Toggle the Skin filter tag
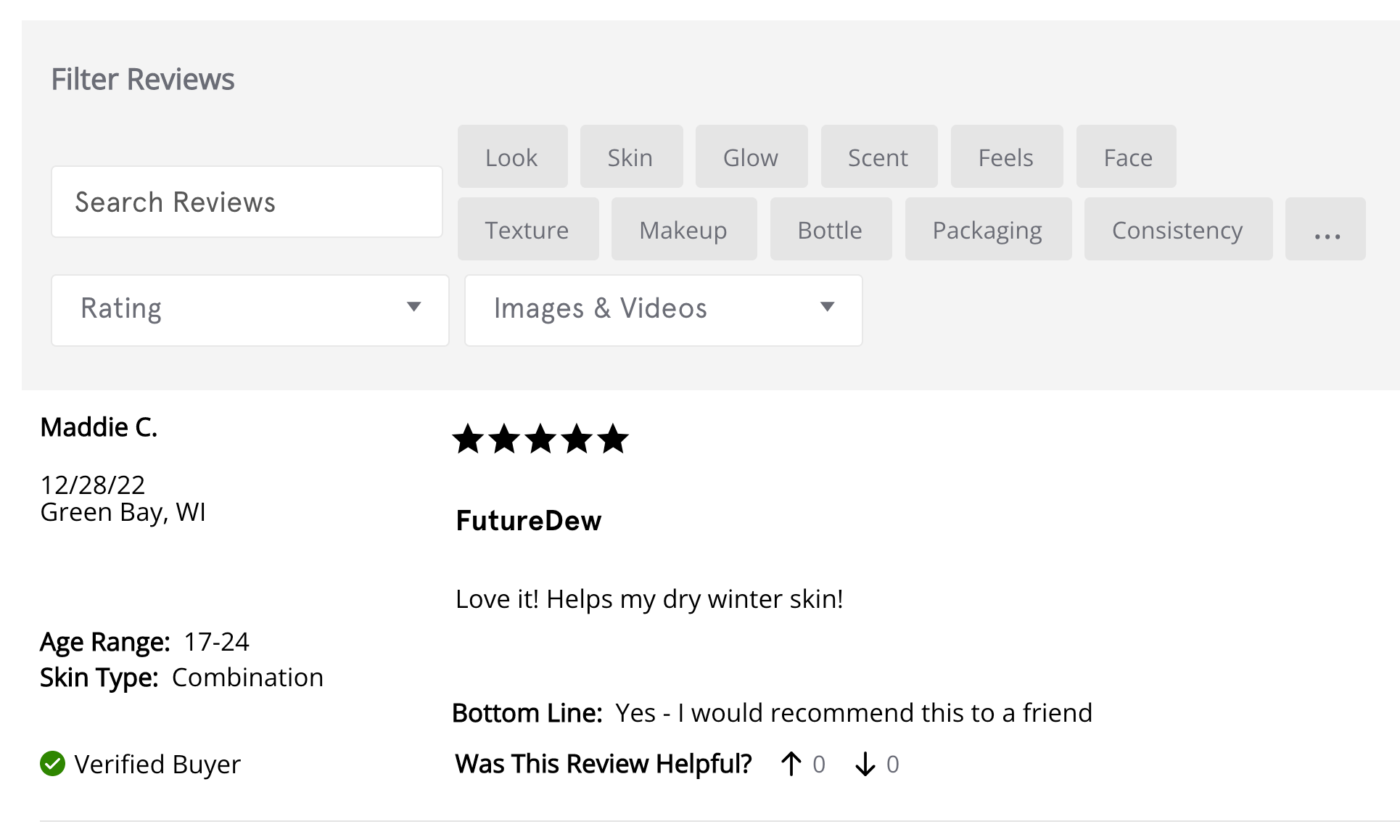The height and width of the screenshot is (840, 1400). coord(630,157)
